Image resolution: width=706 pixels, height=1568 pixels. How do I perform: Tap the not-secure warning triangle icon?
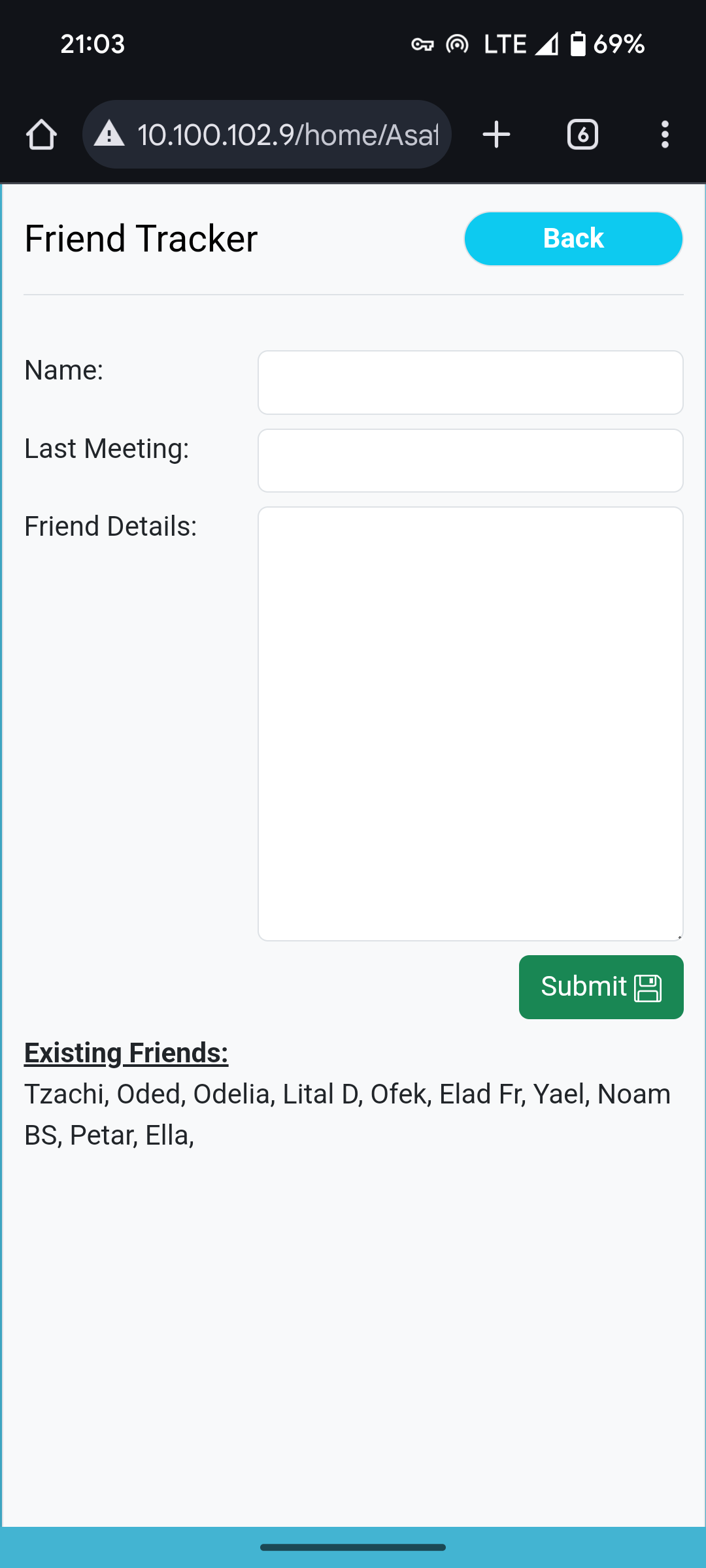pos(109,134)
